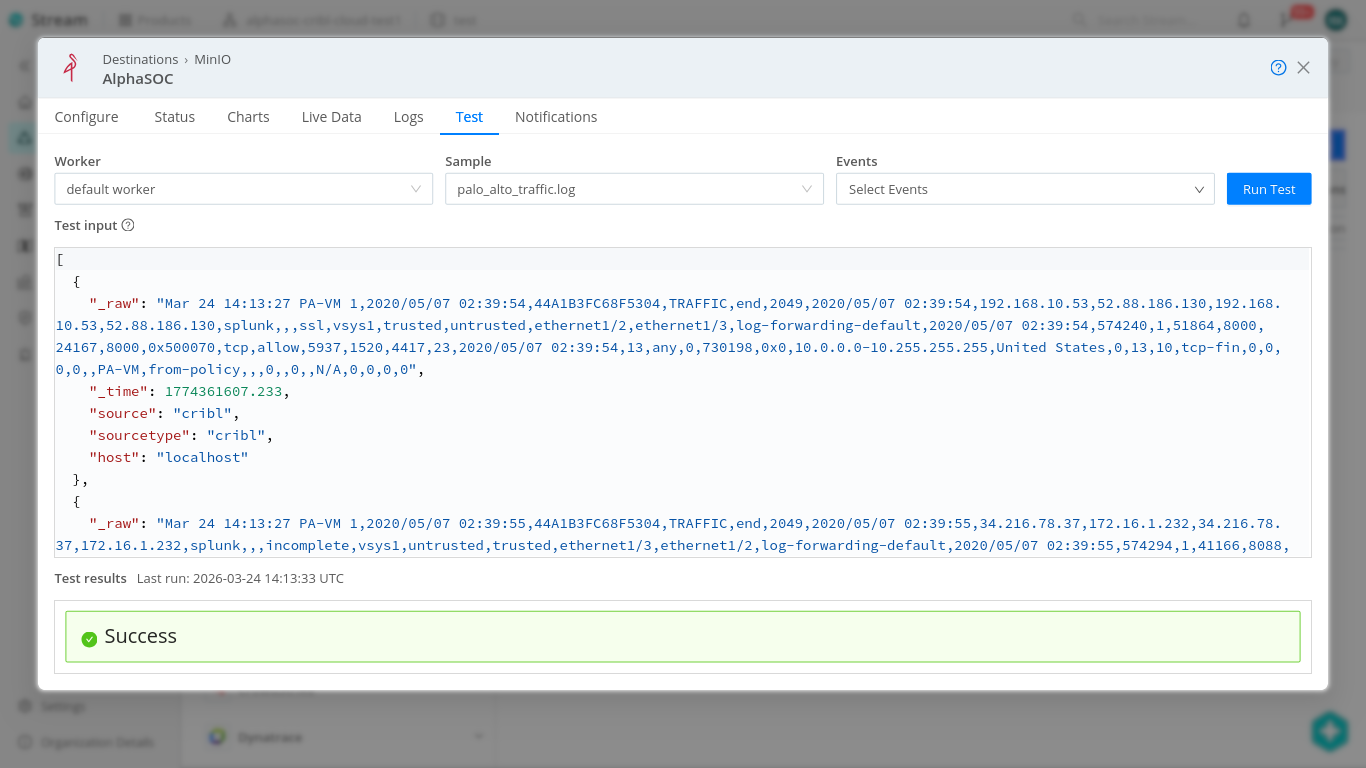Viewport: 1366px width, 768px height.
Task: Expand the Select Events dropdown
Action: [1024, 189]
